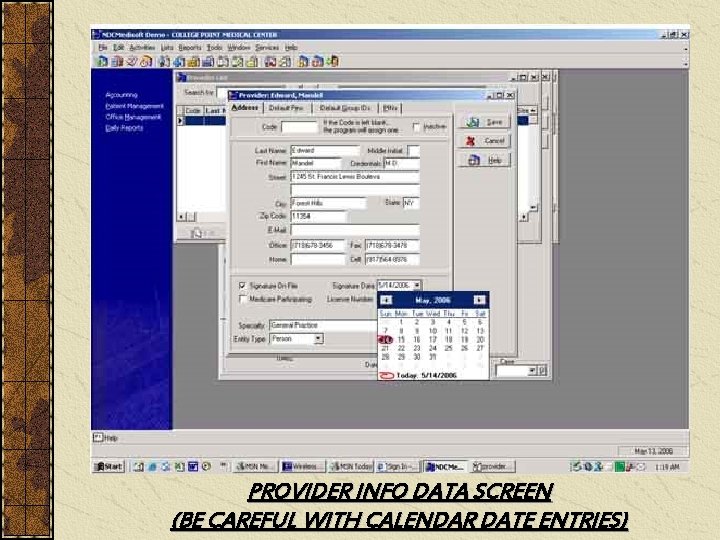Click the Code column header in Provider List
720x540 pixels.
pyautogui.click(x=193, y=111)
